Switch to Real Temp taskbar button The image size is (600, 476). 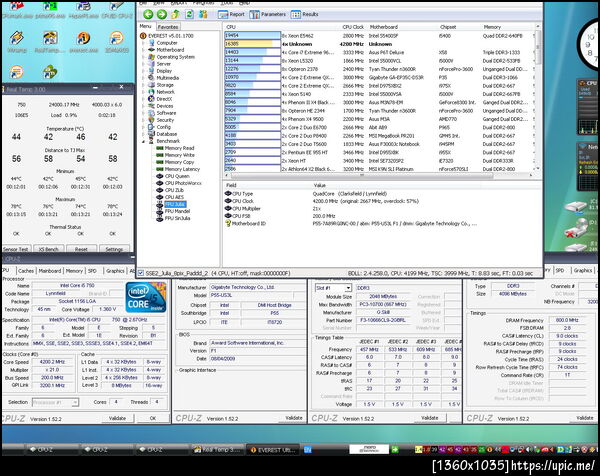[x=218, y=450]
